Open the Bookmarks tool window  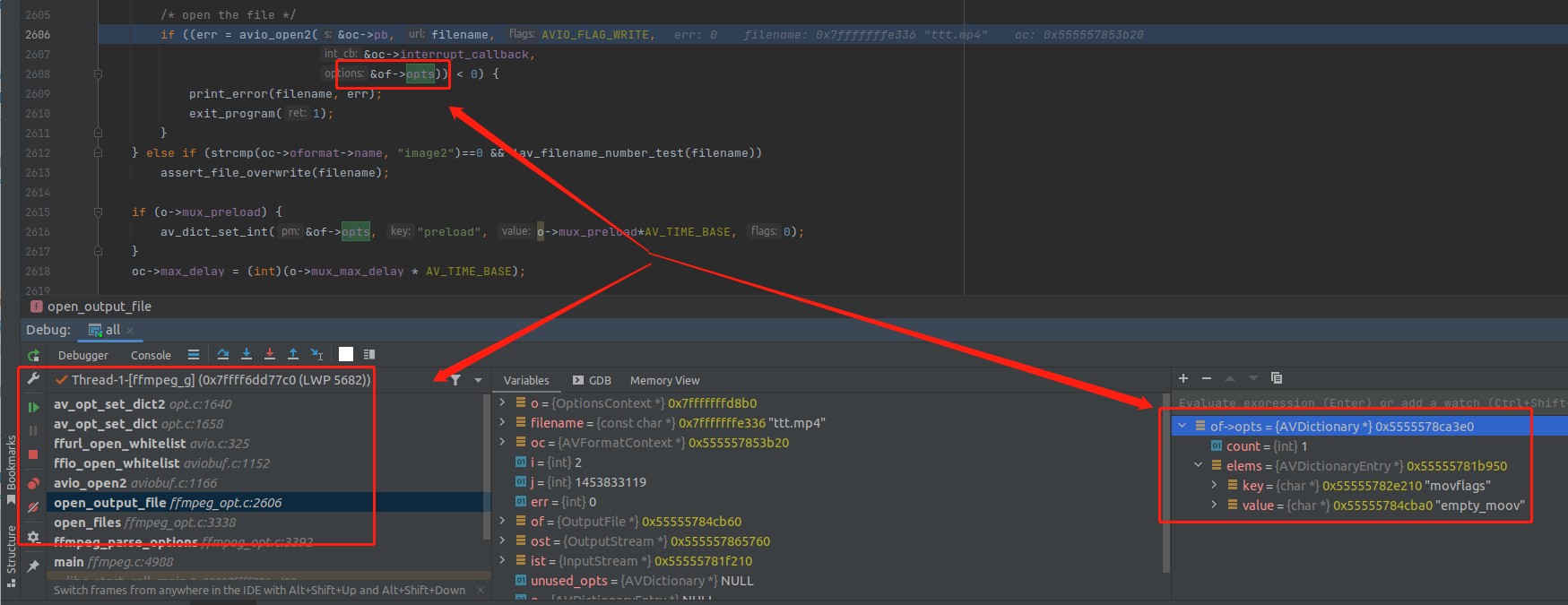(11, 468)
